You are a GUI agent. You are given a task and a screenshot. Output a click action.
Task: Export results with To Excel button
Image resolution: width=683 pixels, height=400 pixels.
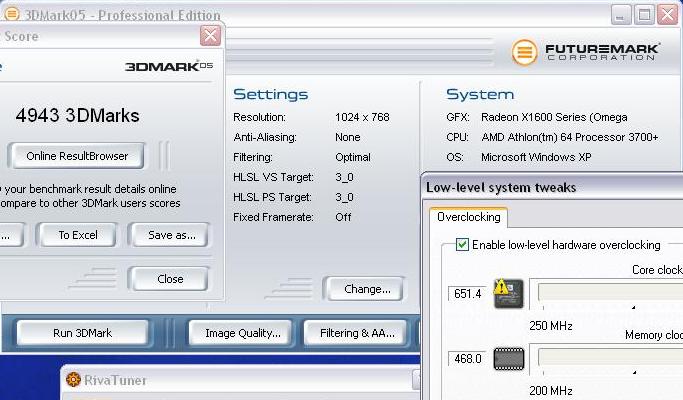tap(78, 235)
